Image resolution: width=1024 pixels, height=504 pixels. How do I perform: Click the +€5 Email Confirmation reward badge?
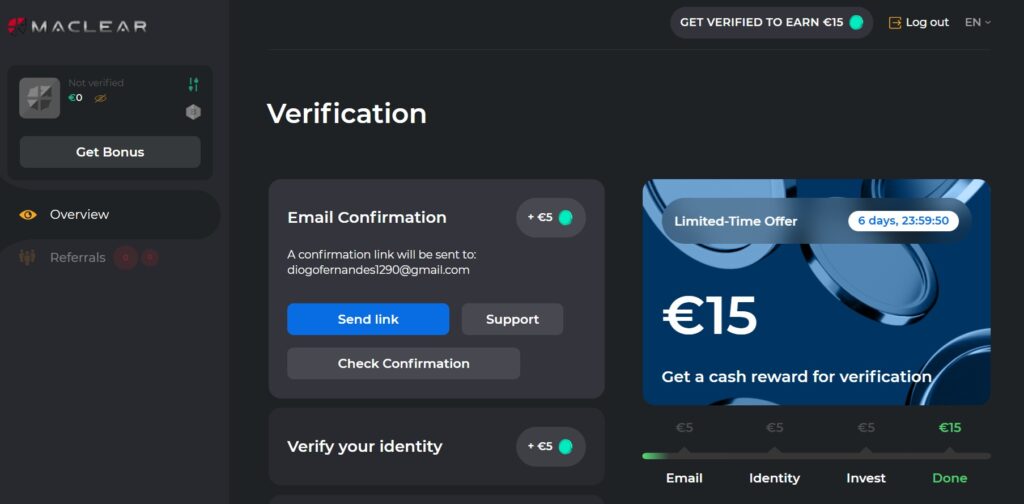pos(551,217)
